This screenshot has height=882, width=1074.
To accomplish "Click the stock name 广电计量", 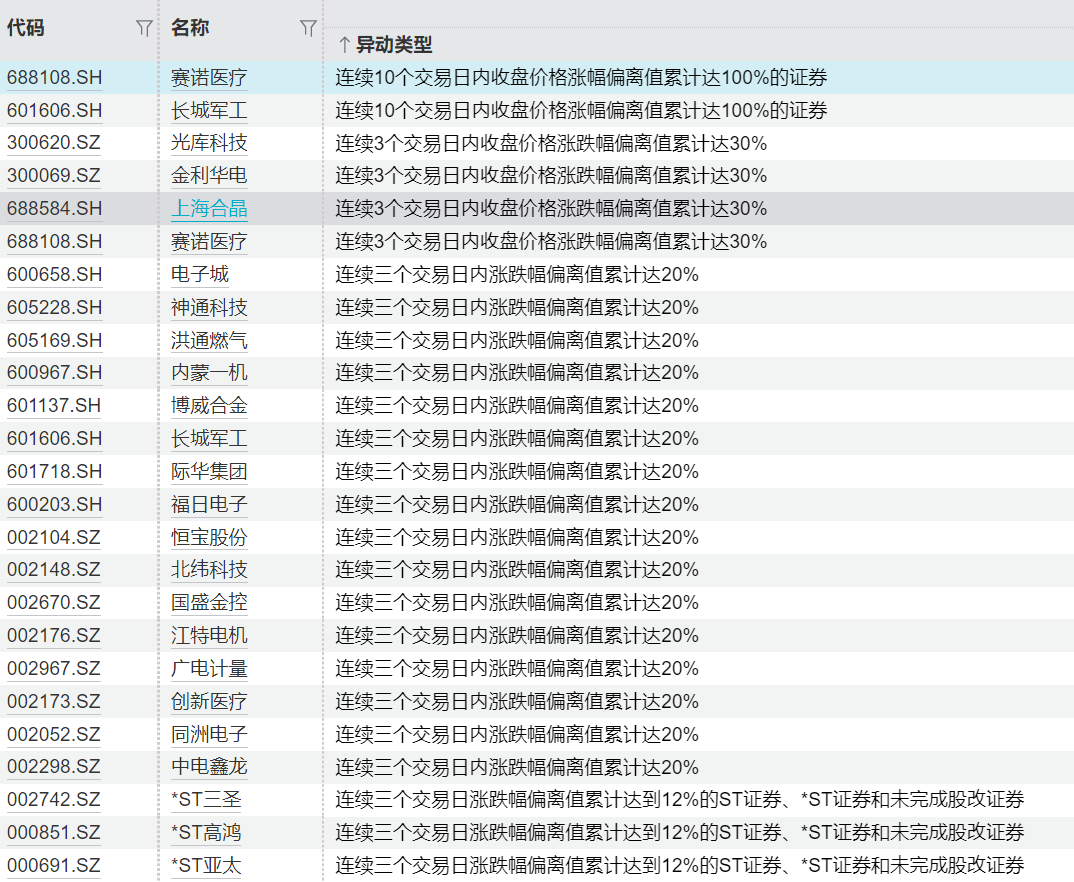I will [x=209, y=668].
